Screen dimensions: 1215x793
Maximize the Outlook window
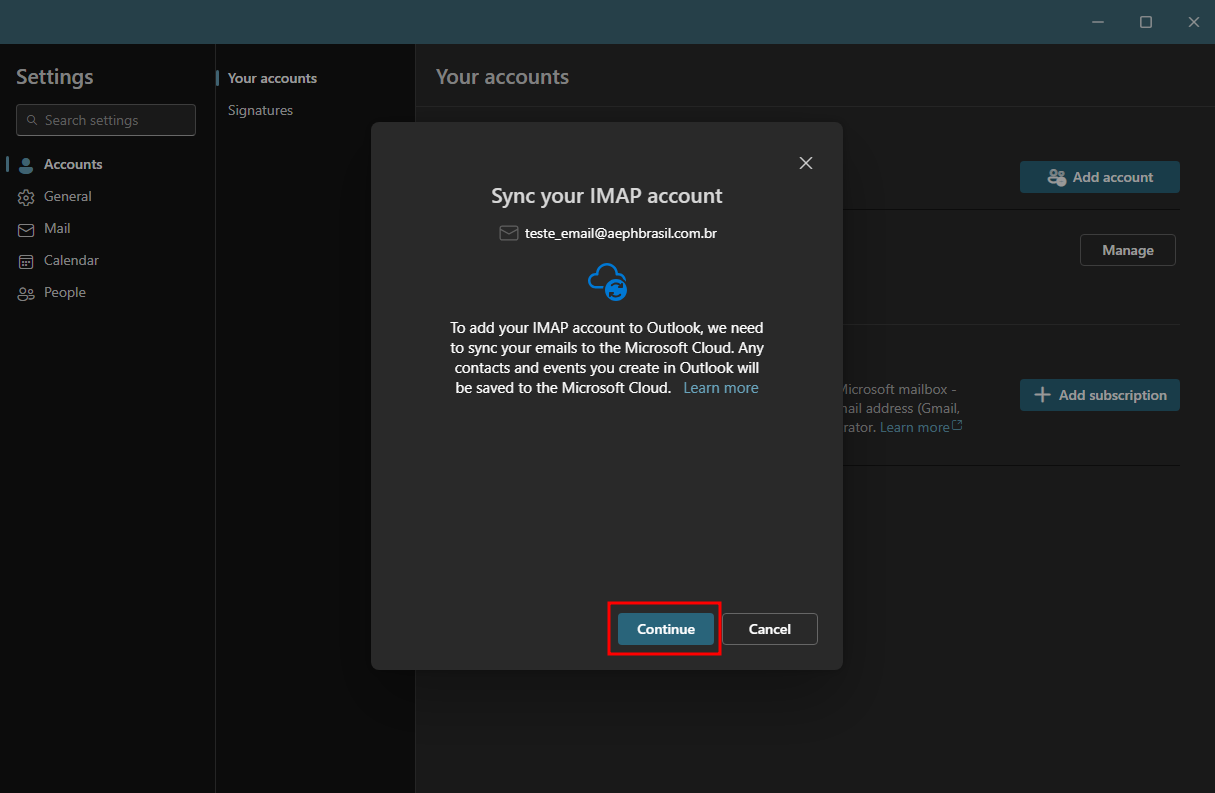click(1146, 22)
